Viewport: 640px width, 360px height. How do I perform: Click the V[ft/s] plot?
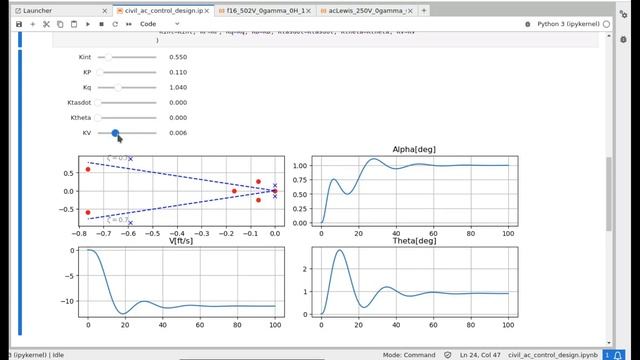pyautogui.click(x=181, y=282)
